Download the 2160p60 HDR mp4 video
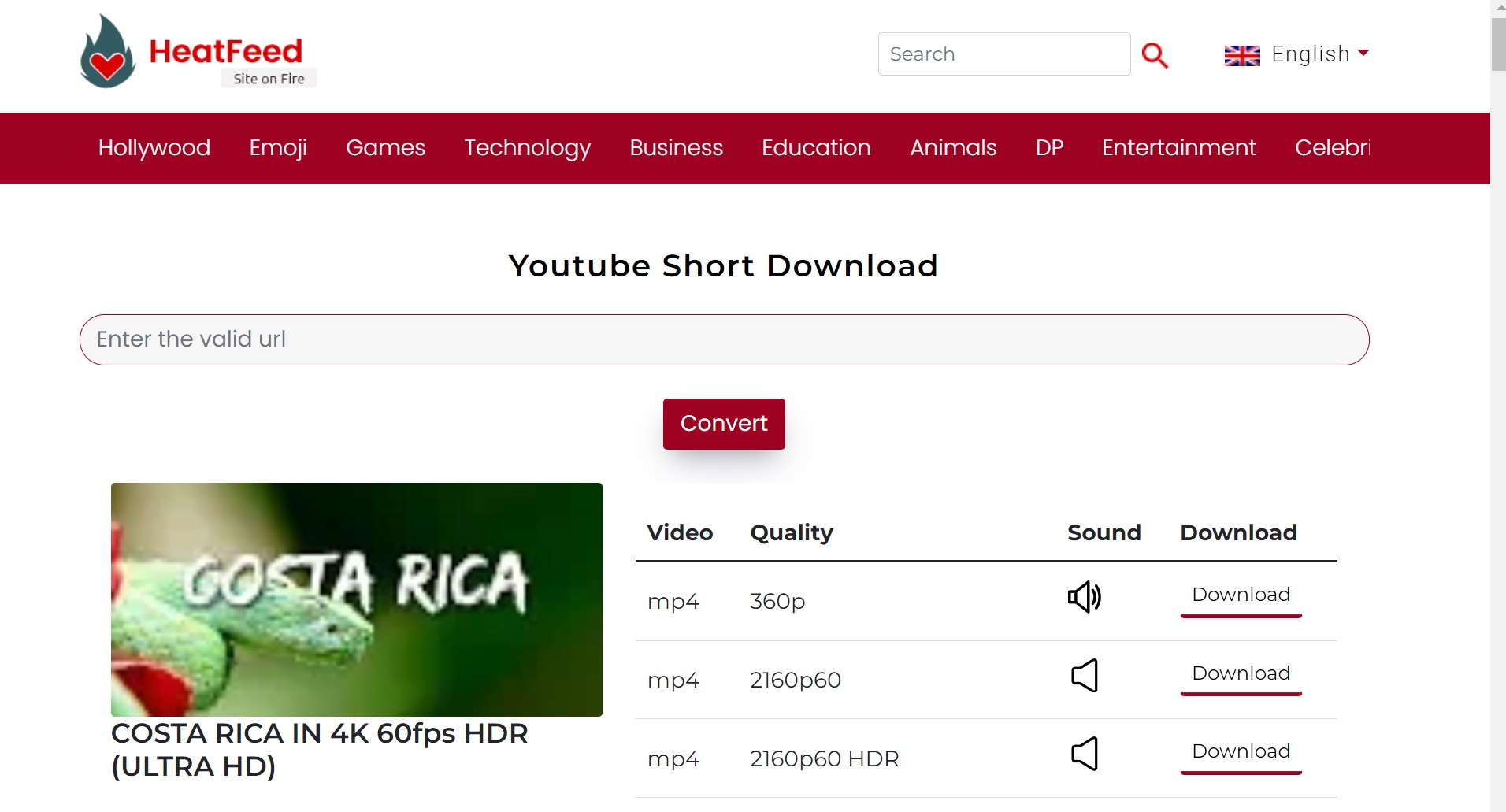Screen dimensions: 1506x812 point(1241,752)
